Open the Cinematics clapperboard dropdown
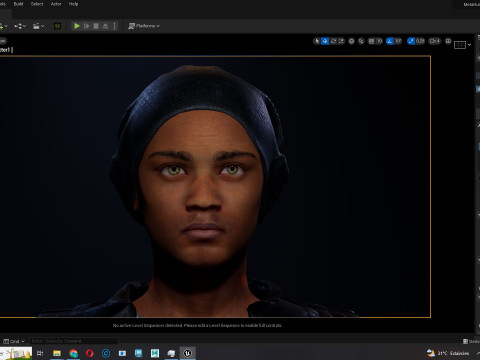The width and height of the screenshot is (480, 360). click(39, 26)
